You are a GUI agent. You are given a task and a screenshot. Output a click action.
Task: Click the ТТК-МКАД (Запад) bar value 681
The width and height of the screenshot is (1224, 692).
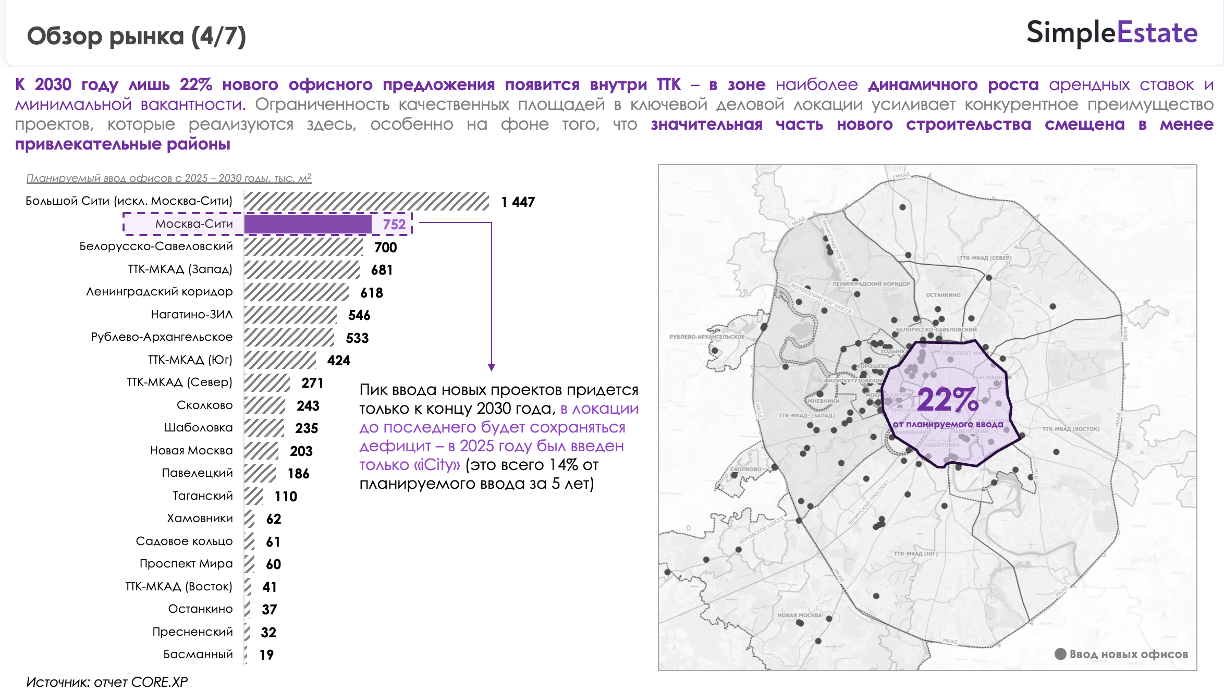coord(381,270)
